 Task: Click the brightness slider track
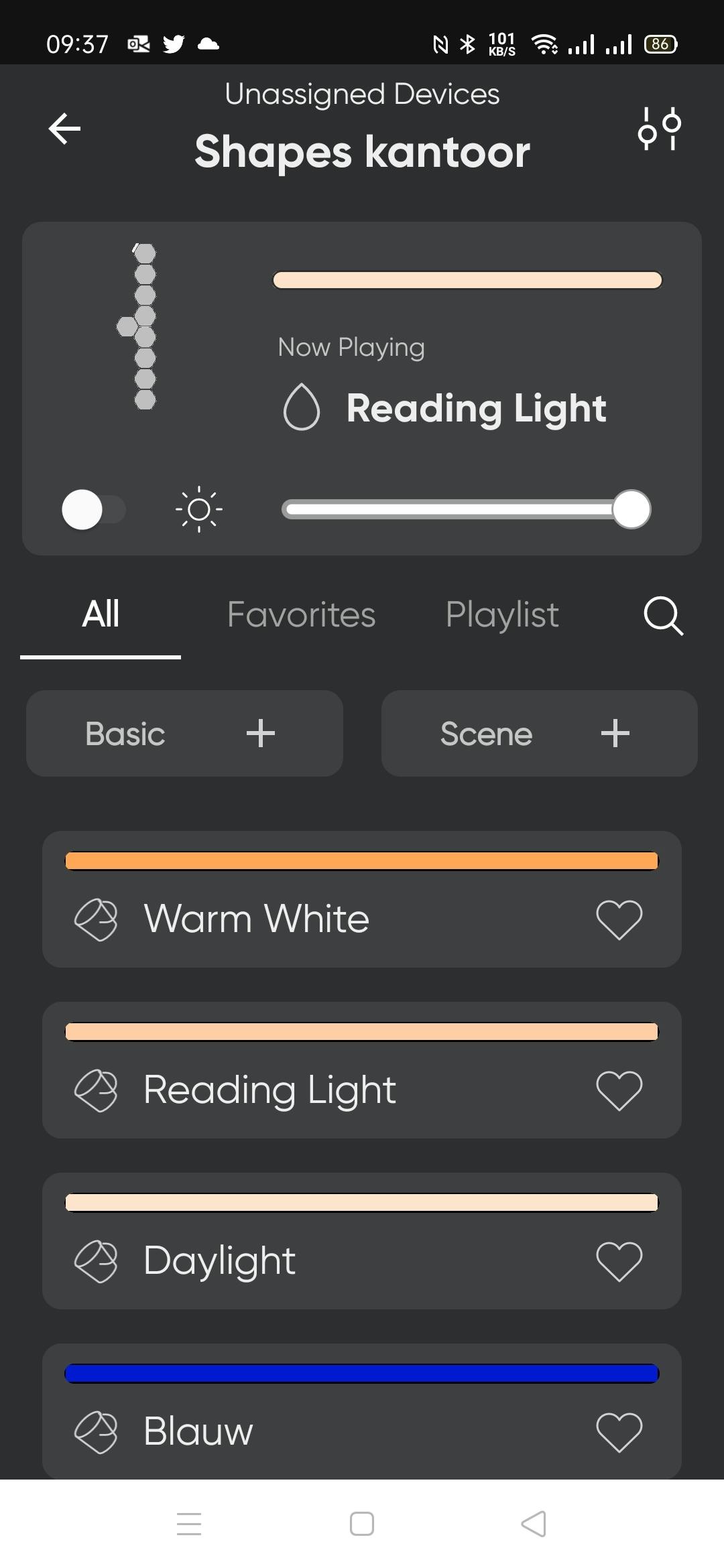coord(449,510)
